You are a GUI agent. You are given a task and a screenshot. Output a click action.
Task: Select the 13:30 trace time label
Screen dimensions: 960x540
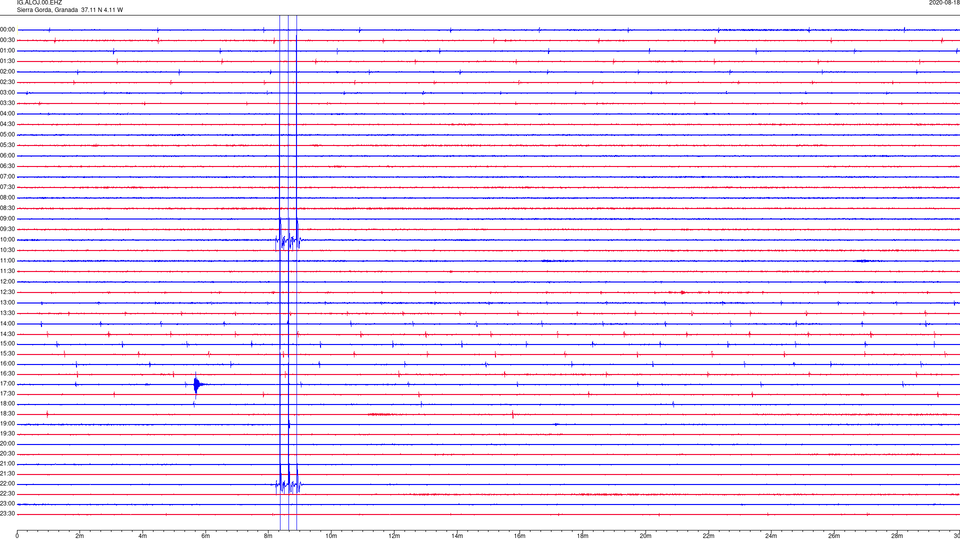click(7, 313)
